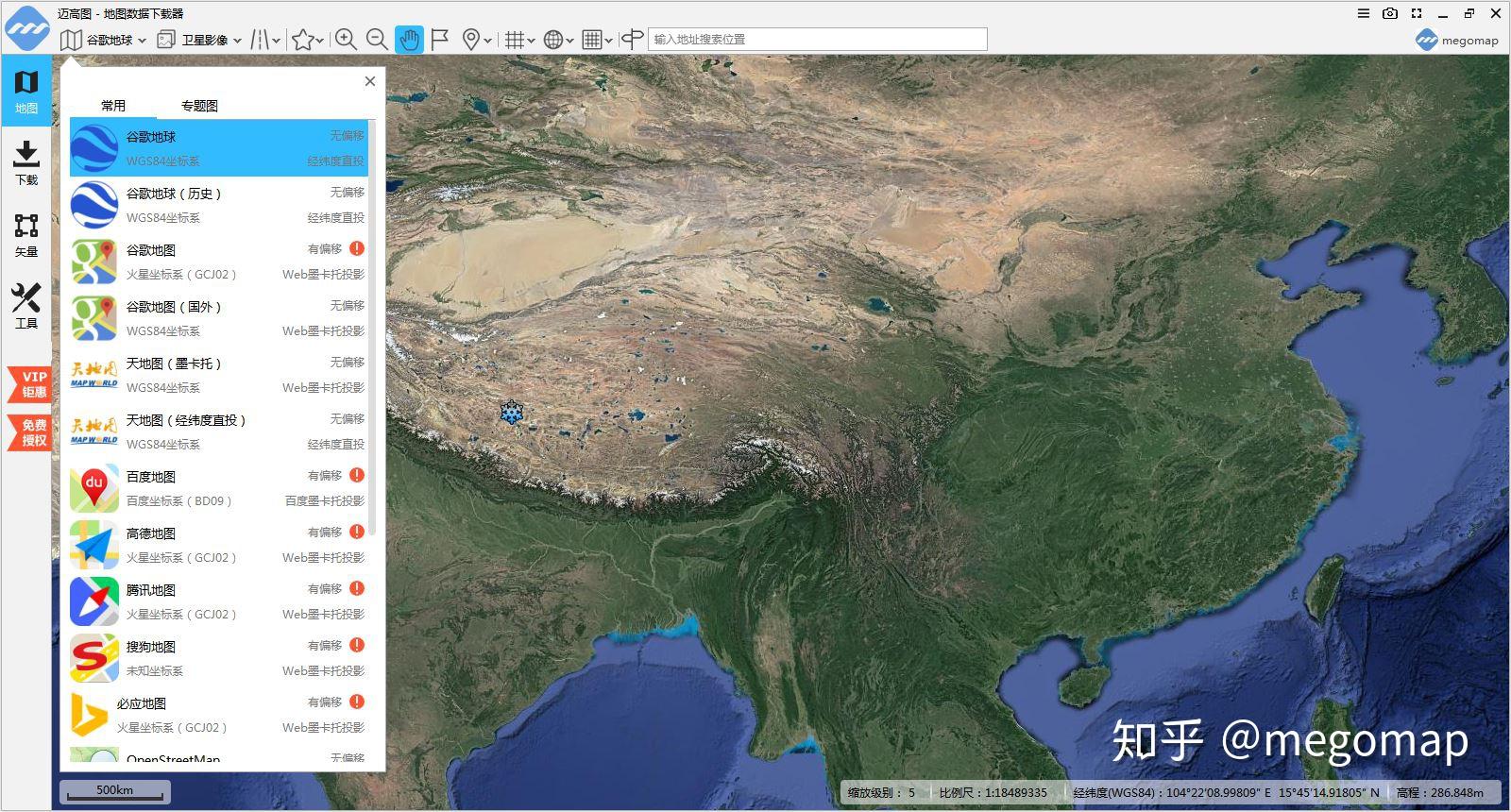The height and width of the screenshot is (812, 1511).
Task: Click the warning icon beside 百度地图 有偏移
Action: pyautogui.click(x=357, y=475)
